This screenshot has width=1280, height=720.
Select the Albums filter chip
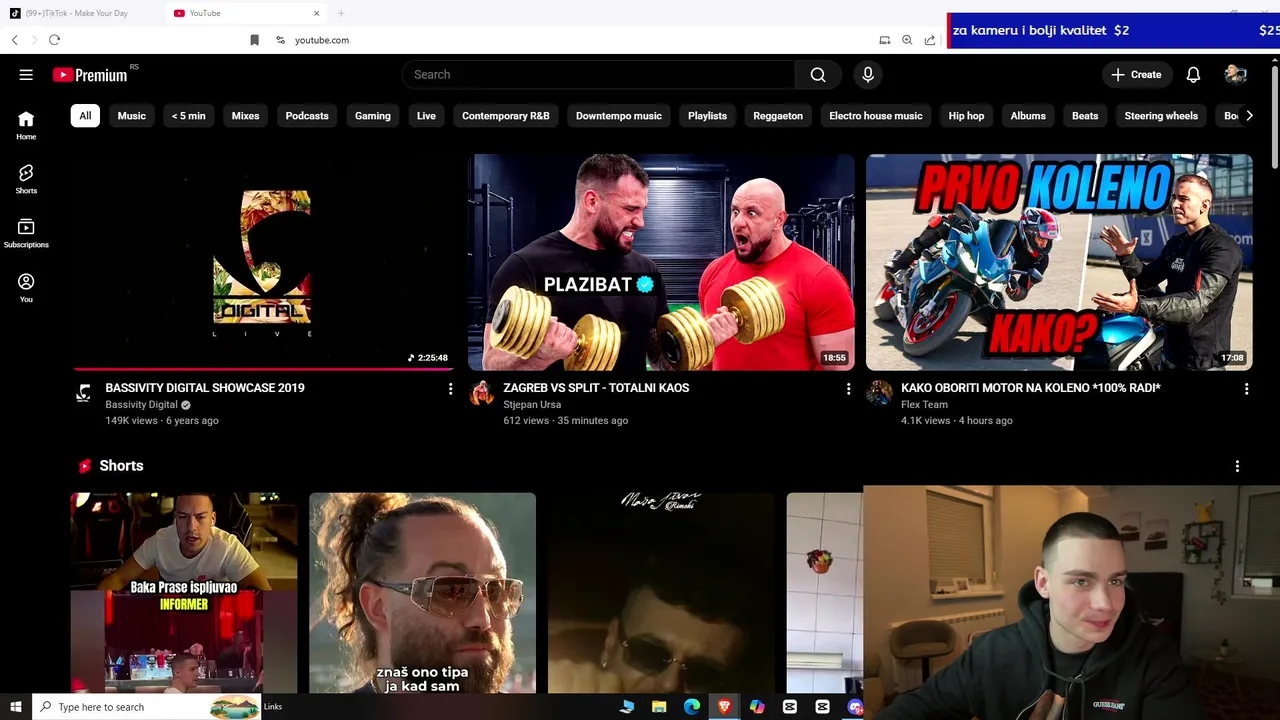1028,116
